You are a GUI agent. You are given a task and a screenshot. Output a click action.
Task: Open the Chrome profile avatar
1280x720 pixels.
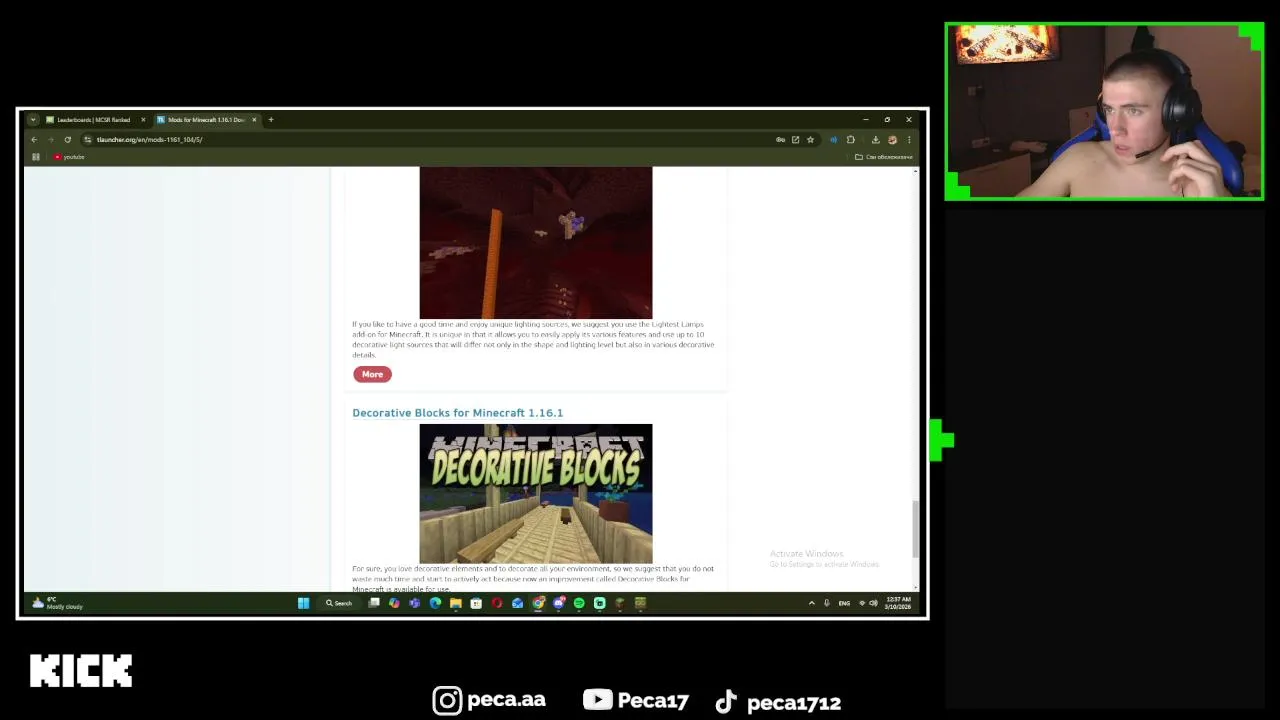[x=892, y=140]
